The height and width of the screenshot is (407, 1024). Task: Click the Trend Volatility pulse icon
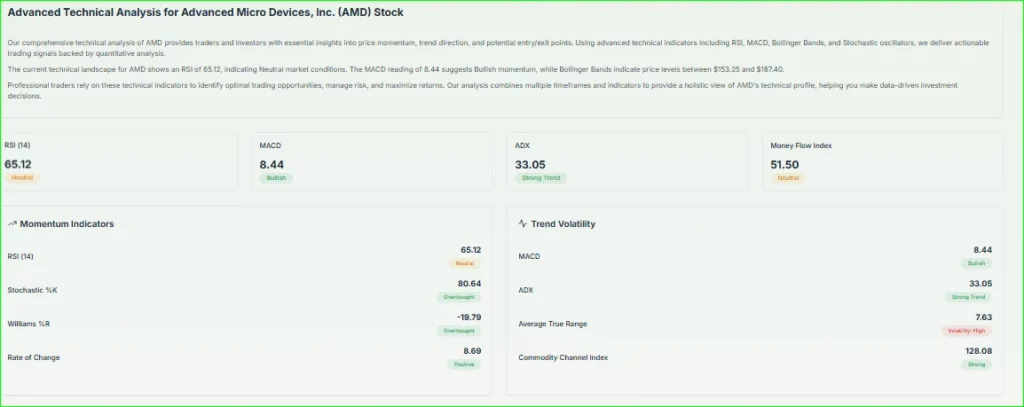point(523,224)
